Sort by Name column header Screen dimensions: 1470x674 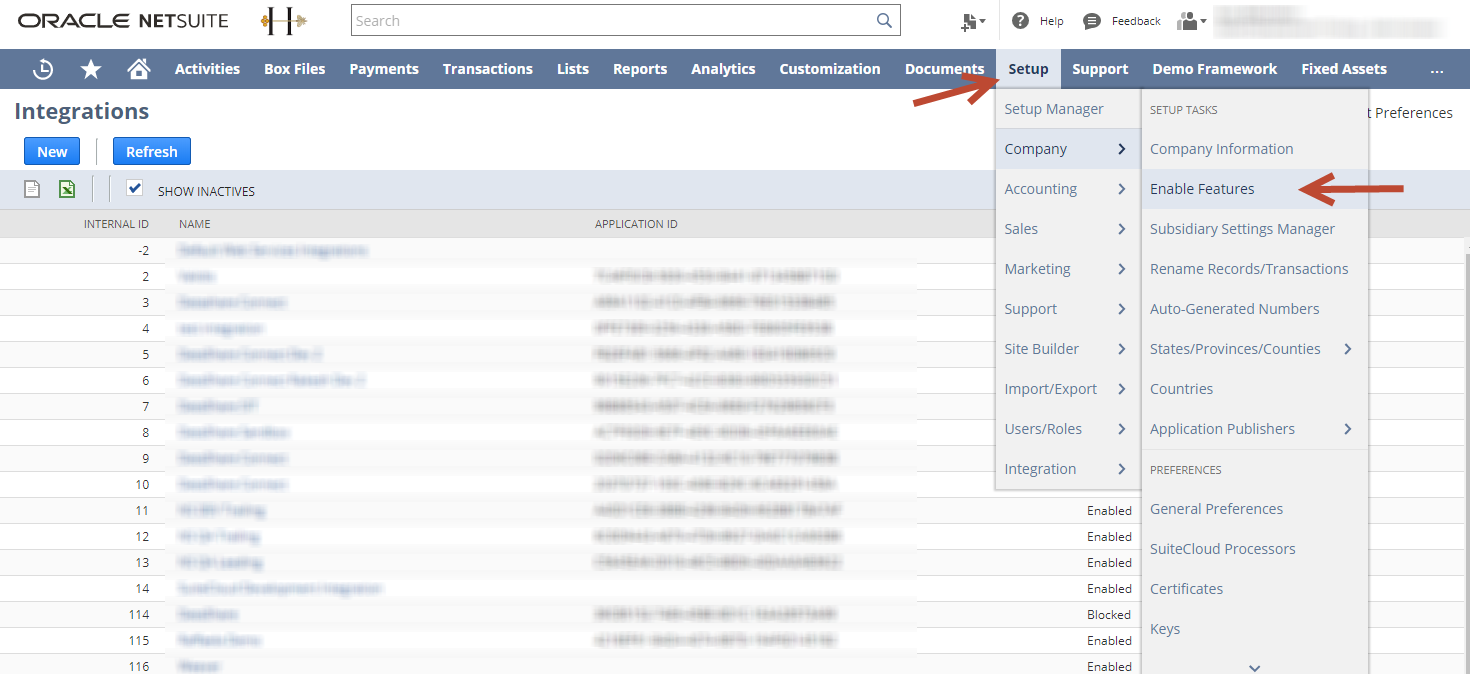[195, 224]
